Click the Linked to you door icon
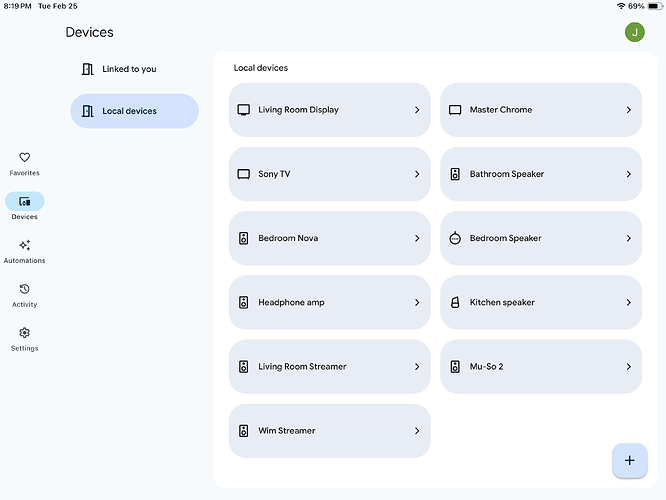The image size is (666, 500). click(x=87, y=69)
